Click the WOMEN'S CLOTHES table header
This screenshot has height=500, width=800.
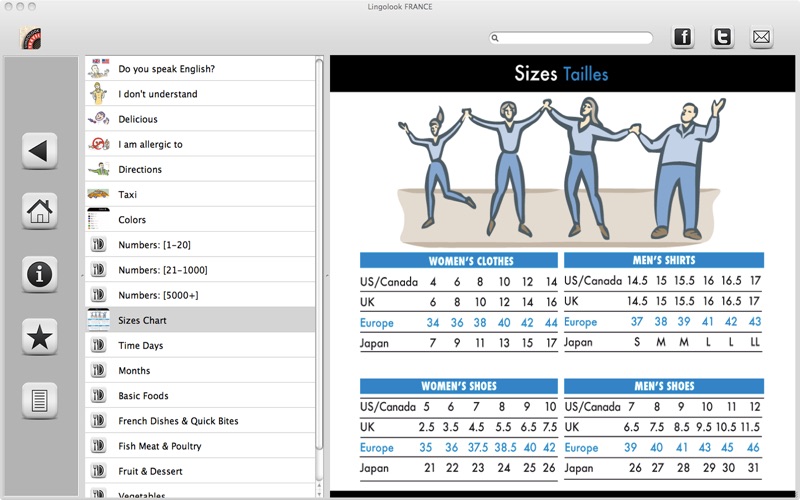click(x=459, y=261)
